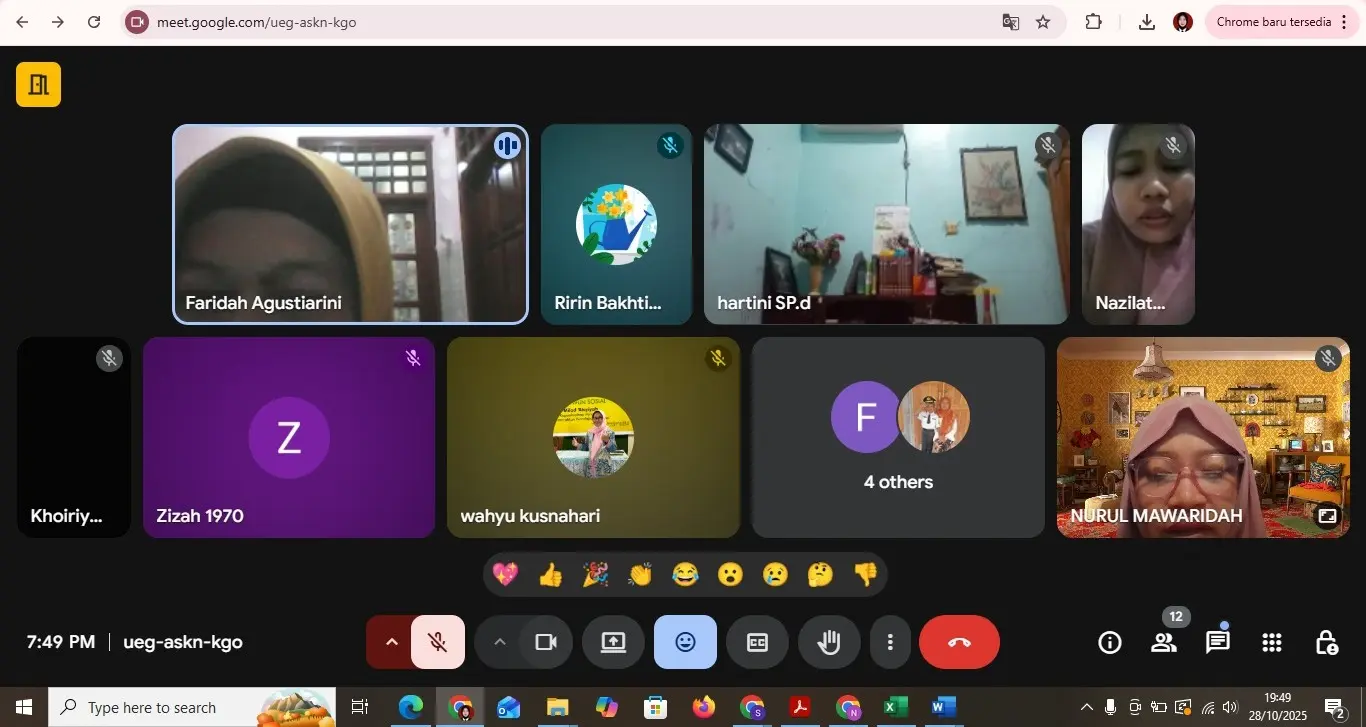Image resolution: width=1366 pixels, height=727 pixels.
Task: Send the clapping hands reaction
Action: click(x=640, y=575)
